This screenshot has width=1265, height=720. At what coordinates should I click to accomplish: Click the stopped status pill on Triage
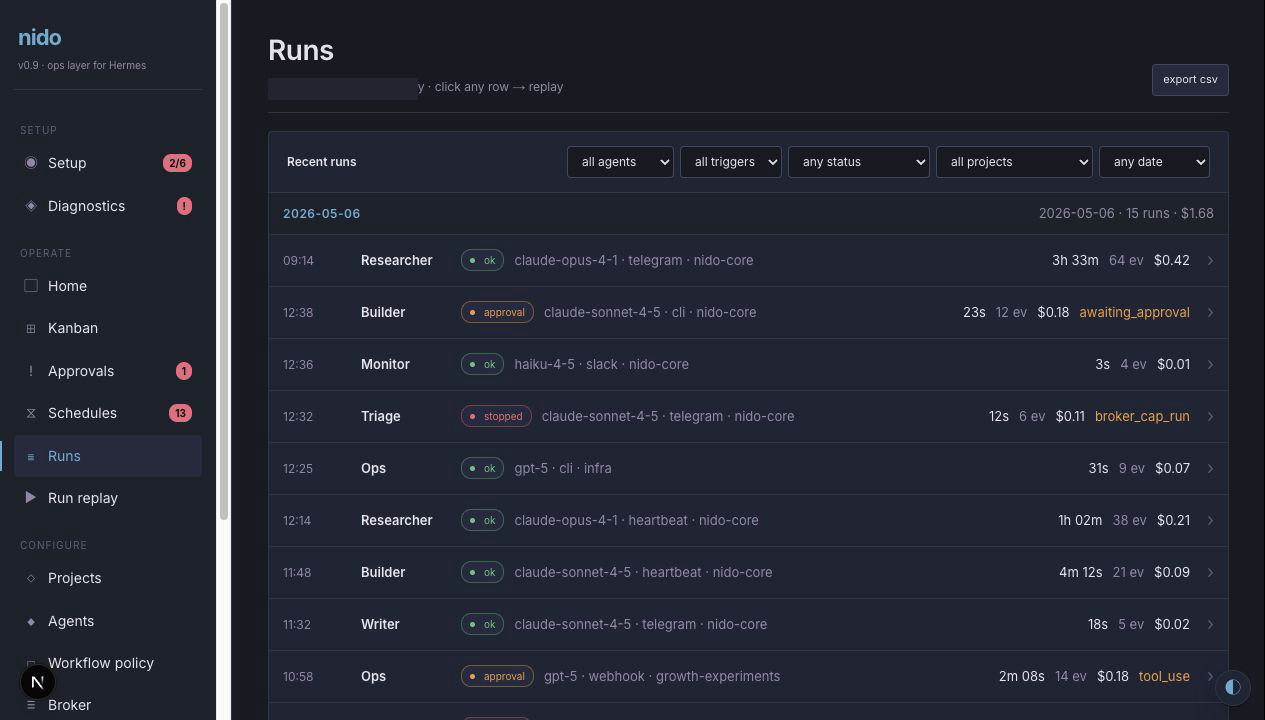(x=496, y=416)
